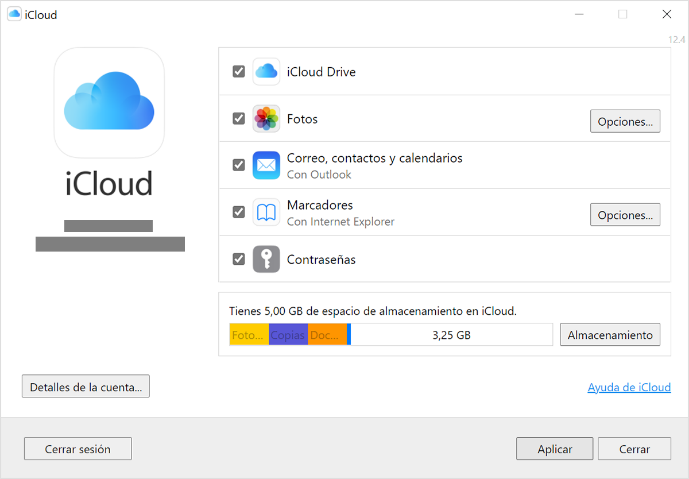Close the iCloud window

pos(667,14)
